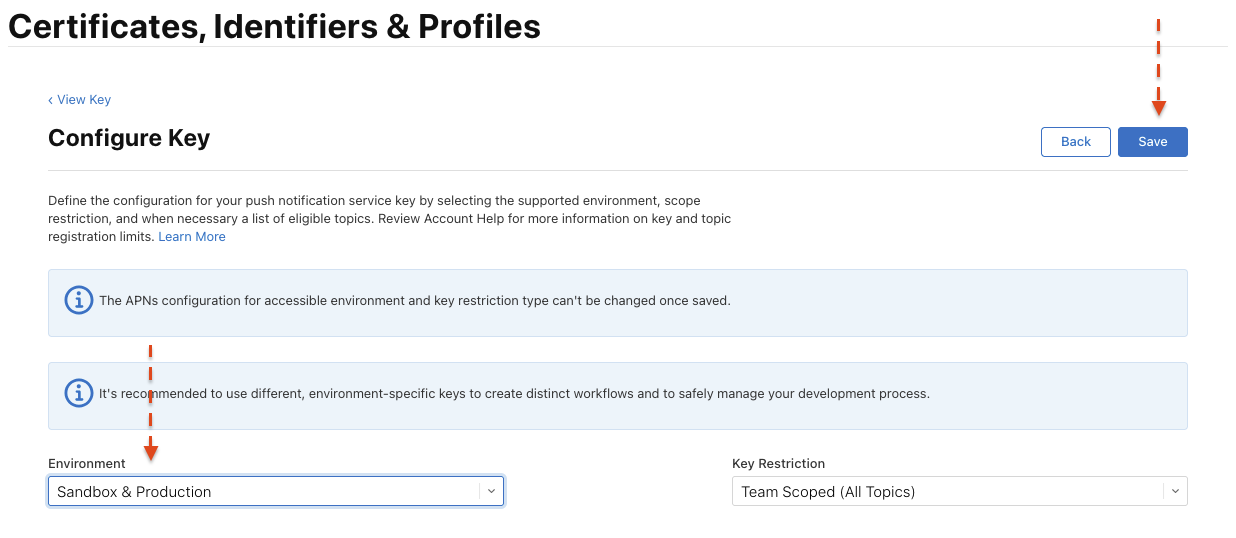
Task: Click the Certificates, Identifiers & Profiles title
Action: coord(274,26)
